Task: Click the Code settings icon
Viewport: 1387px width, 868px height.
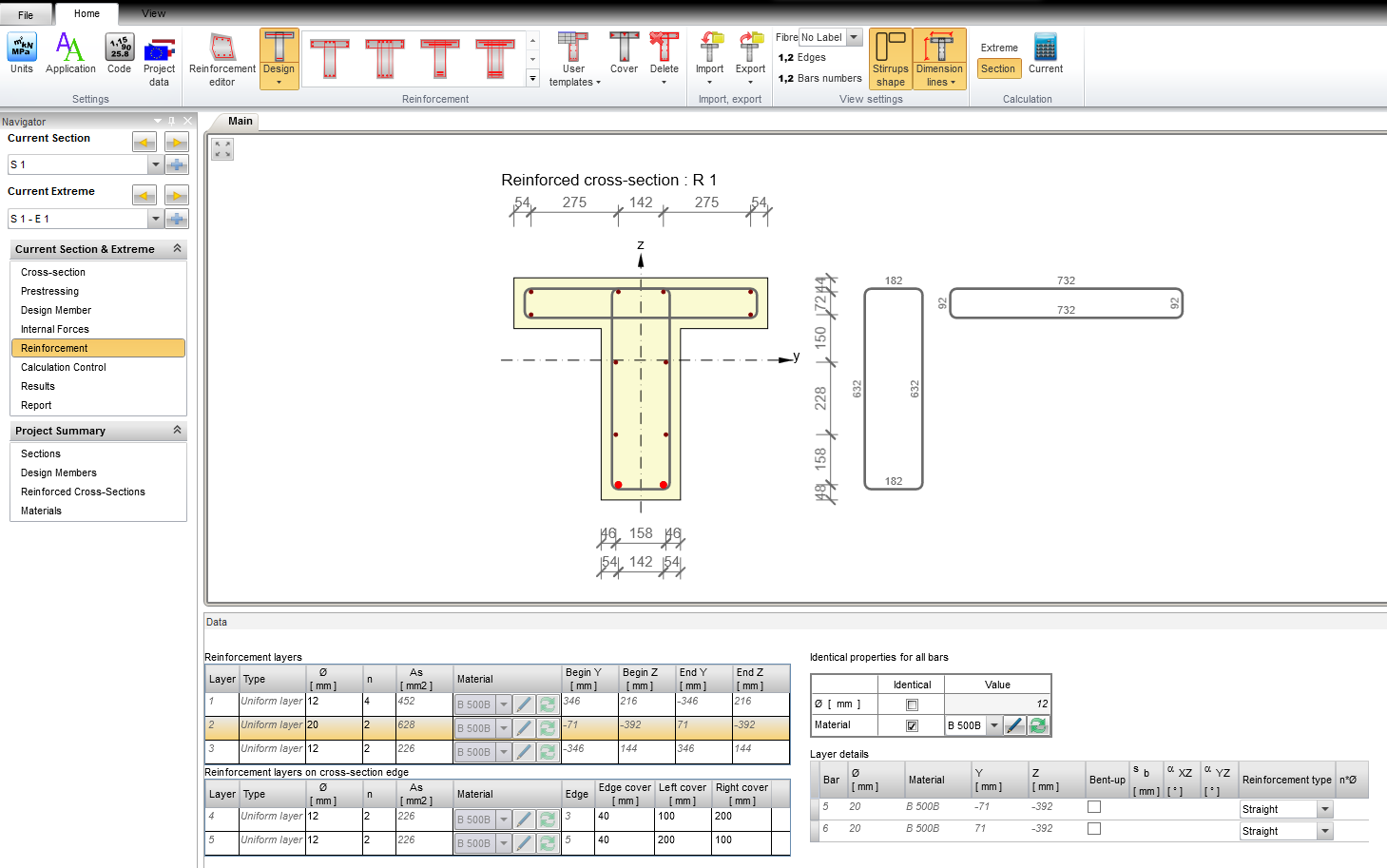Action: coord(119,53)
